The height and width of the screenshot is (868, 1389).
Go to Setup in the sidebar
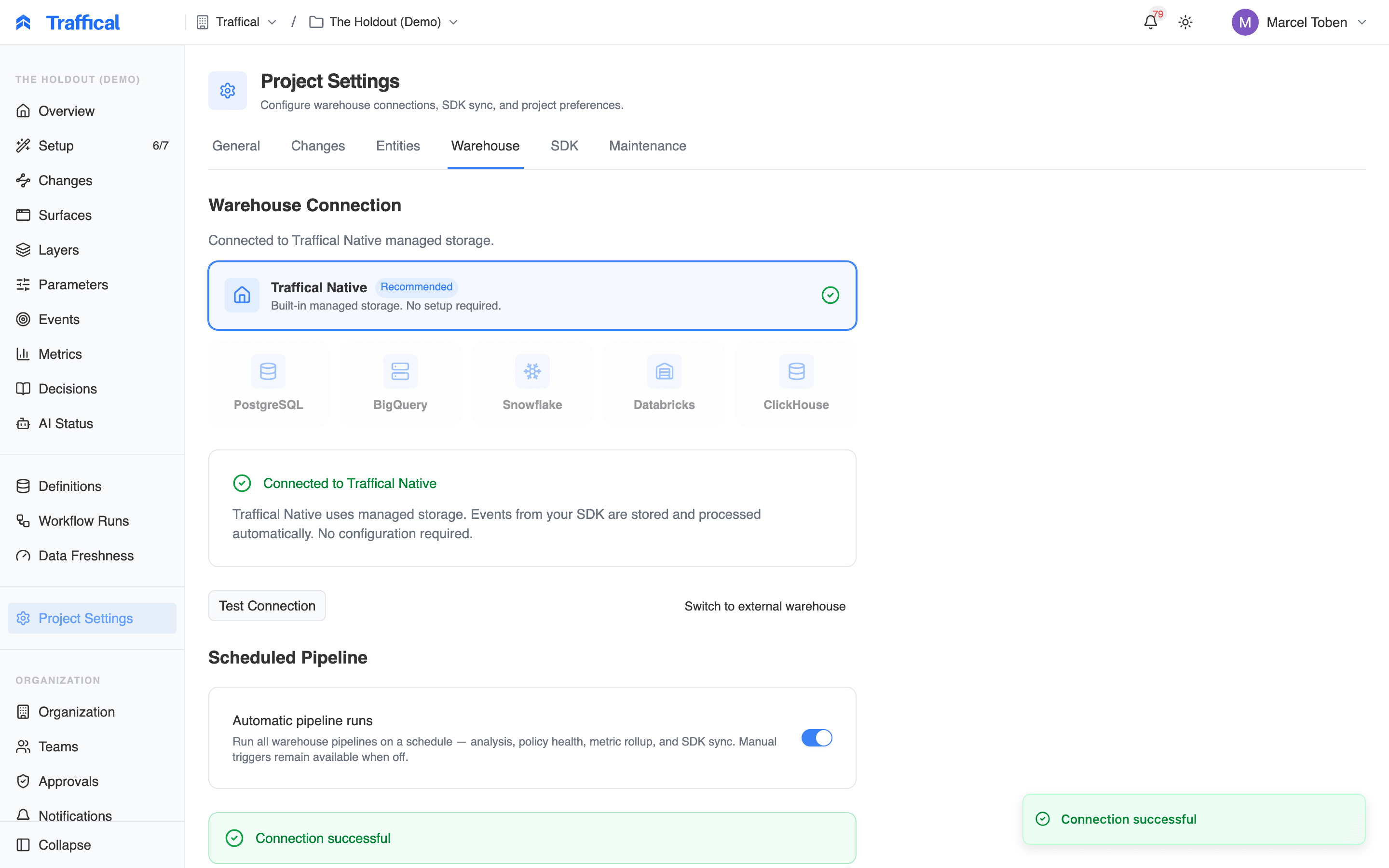pos(92,146)
